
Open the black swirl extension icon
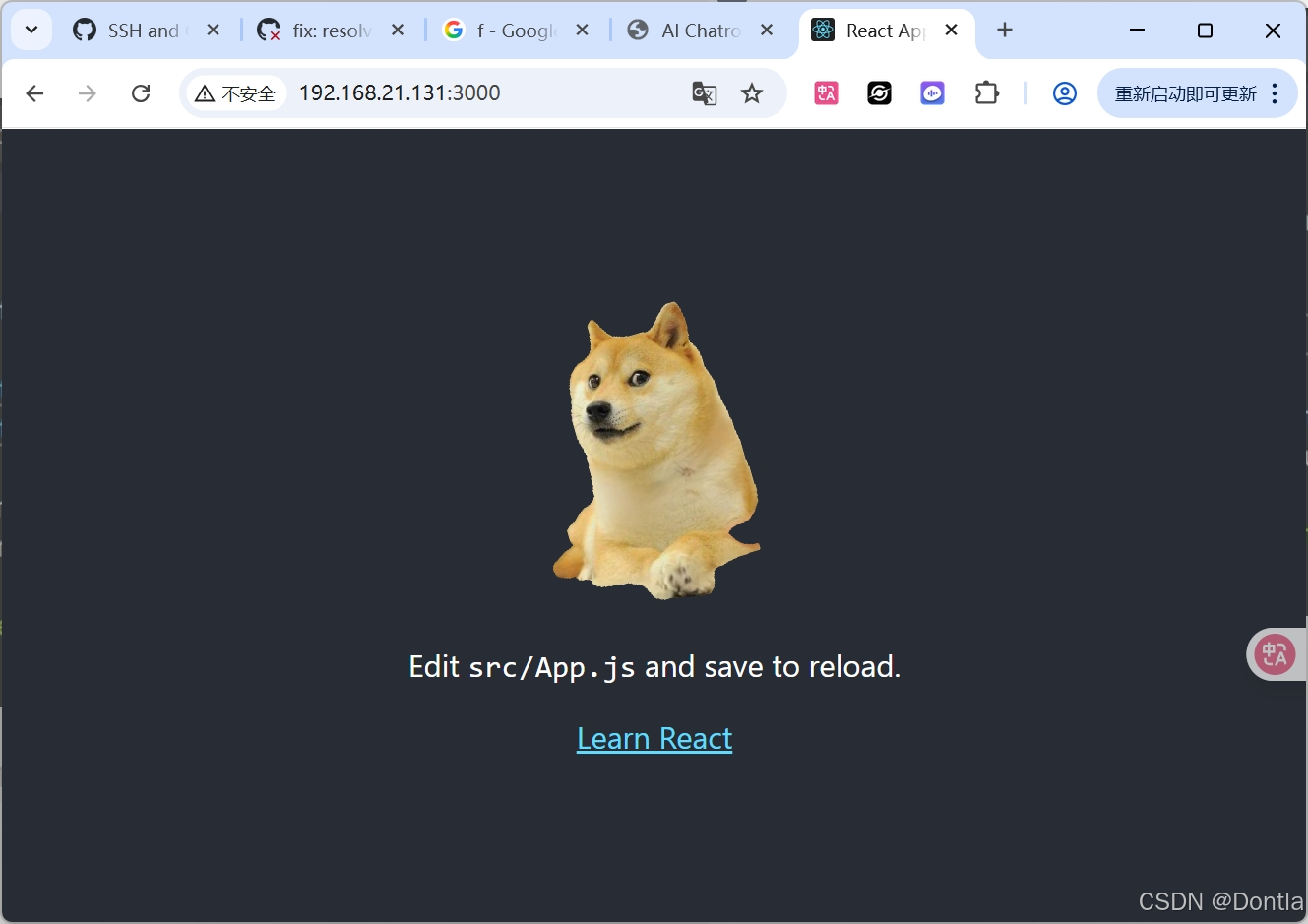click(879, 93)
